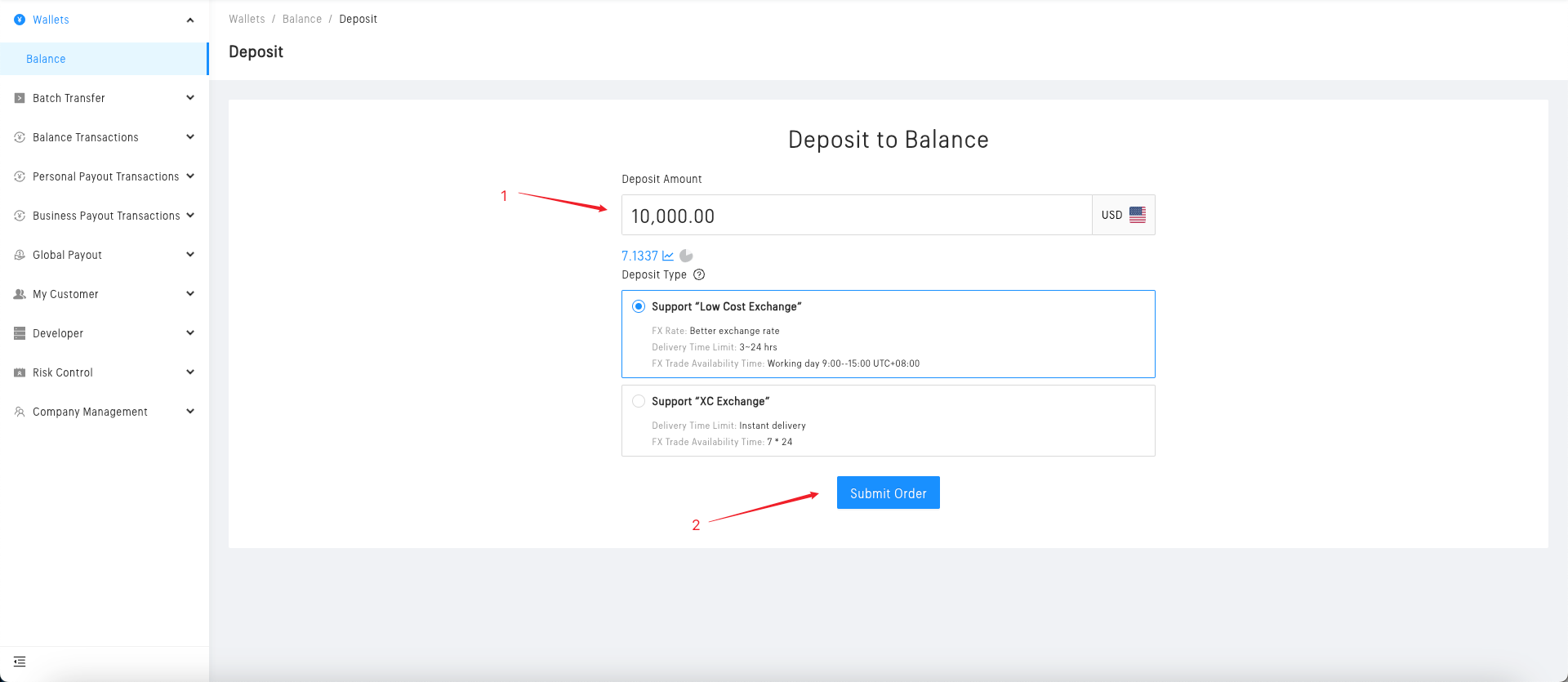This screenshot has height=682, width=1568.
Task: Select the "XC Exchange" radio option
Action: (x=639, y=401)
